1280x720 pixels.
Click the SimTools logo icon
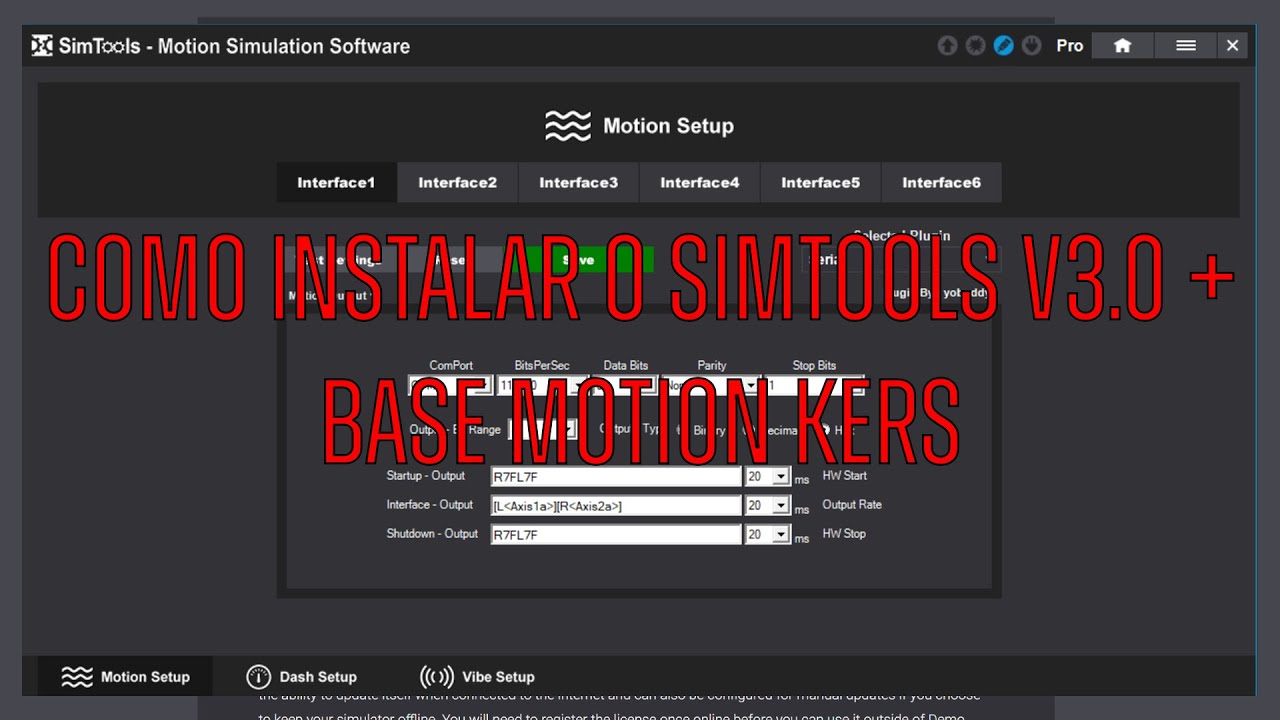point(42,46)
